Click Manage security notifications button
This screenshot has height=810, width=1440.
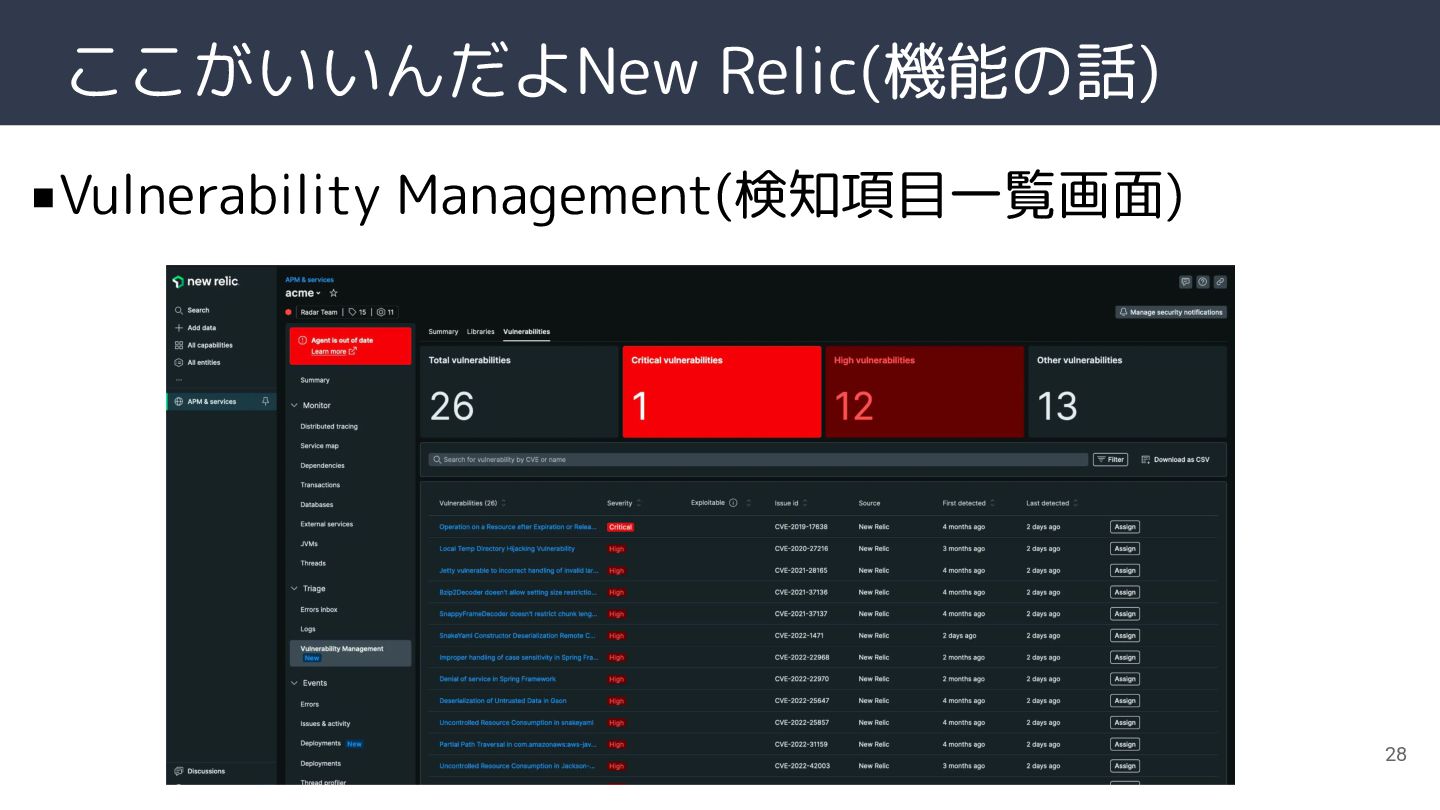click(x=1171, y=312)
